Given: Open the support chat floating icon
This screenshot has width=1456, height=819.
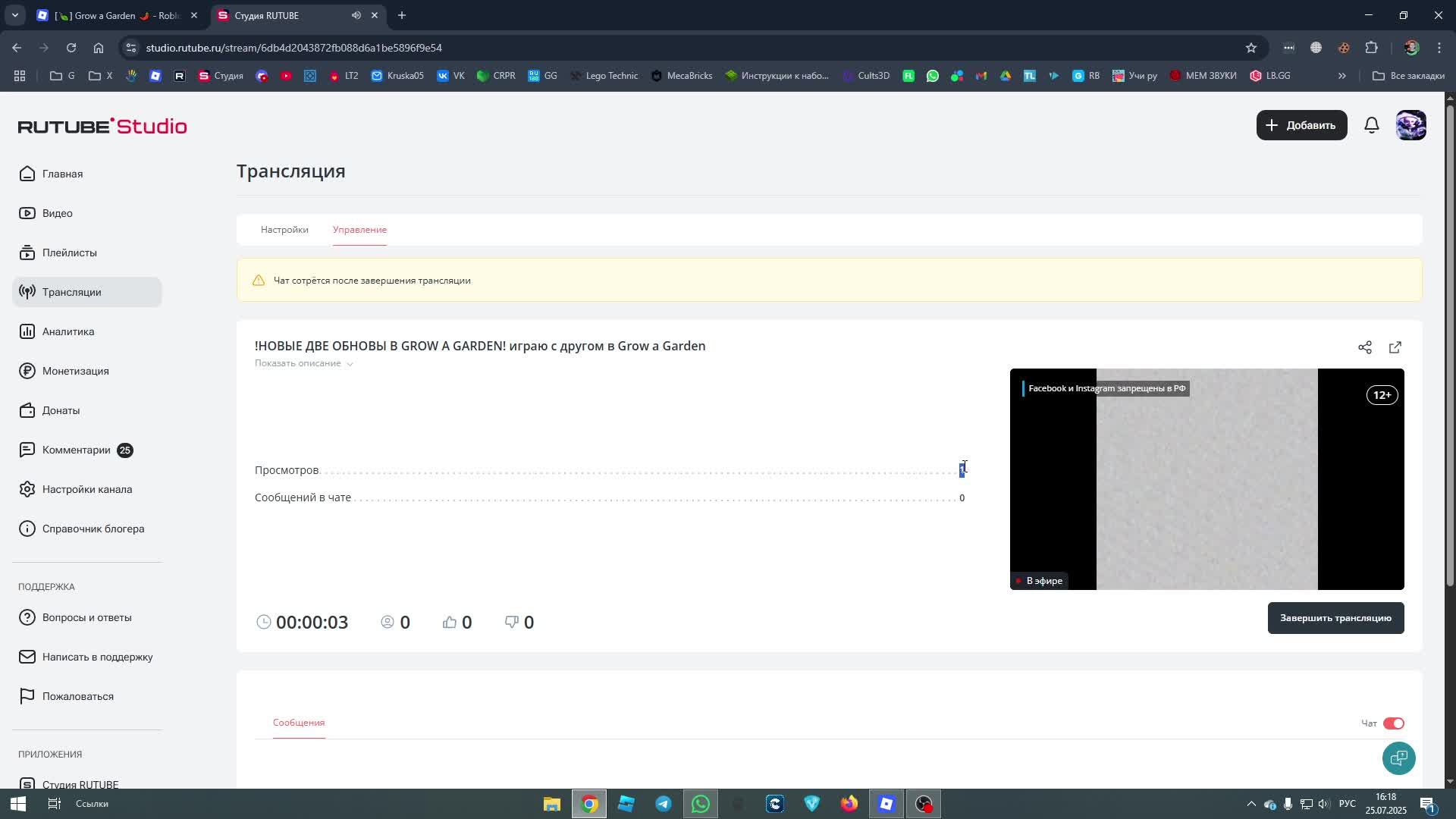Looking at the screenshot, I should (x=1398, y=758).
